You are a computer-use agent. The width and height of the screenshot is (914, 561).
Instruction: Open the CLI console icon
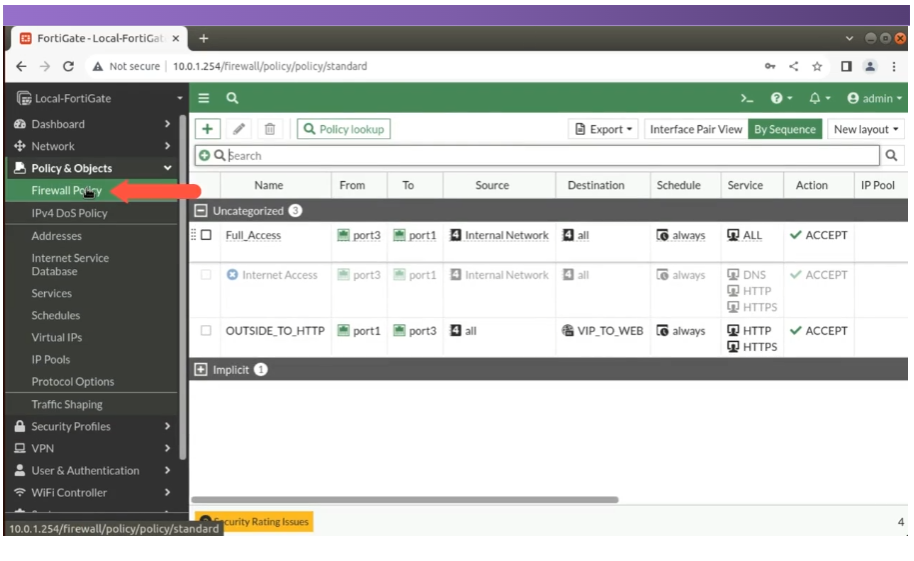point(747,98)
